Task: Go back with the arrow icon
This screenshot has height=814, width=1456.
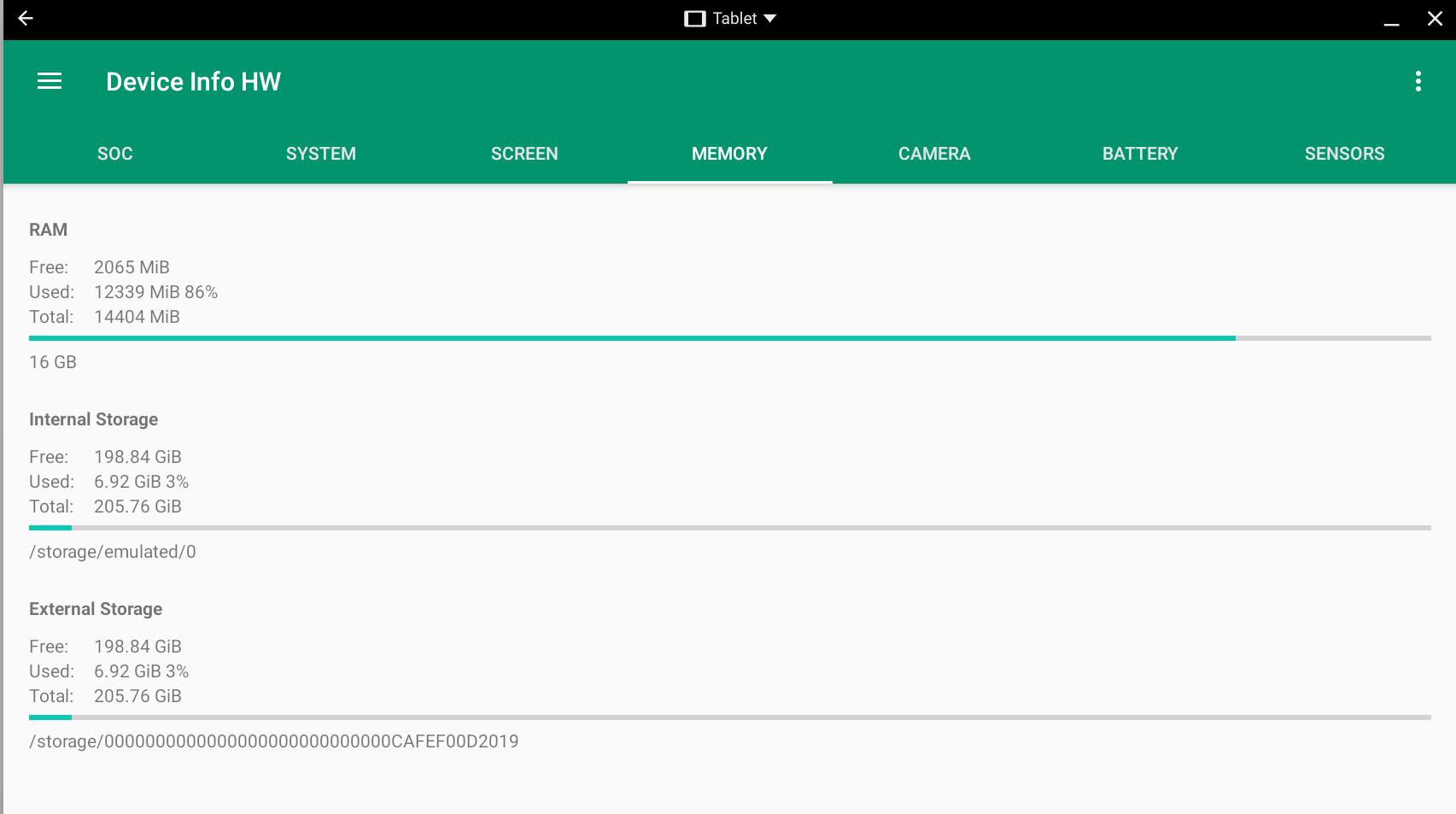Action: tap(26, 18)
